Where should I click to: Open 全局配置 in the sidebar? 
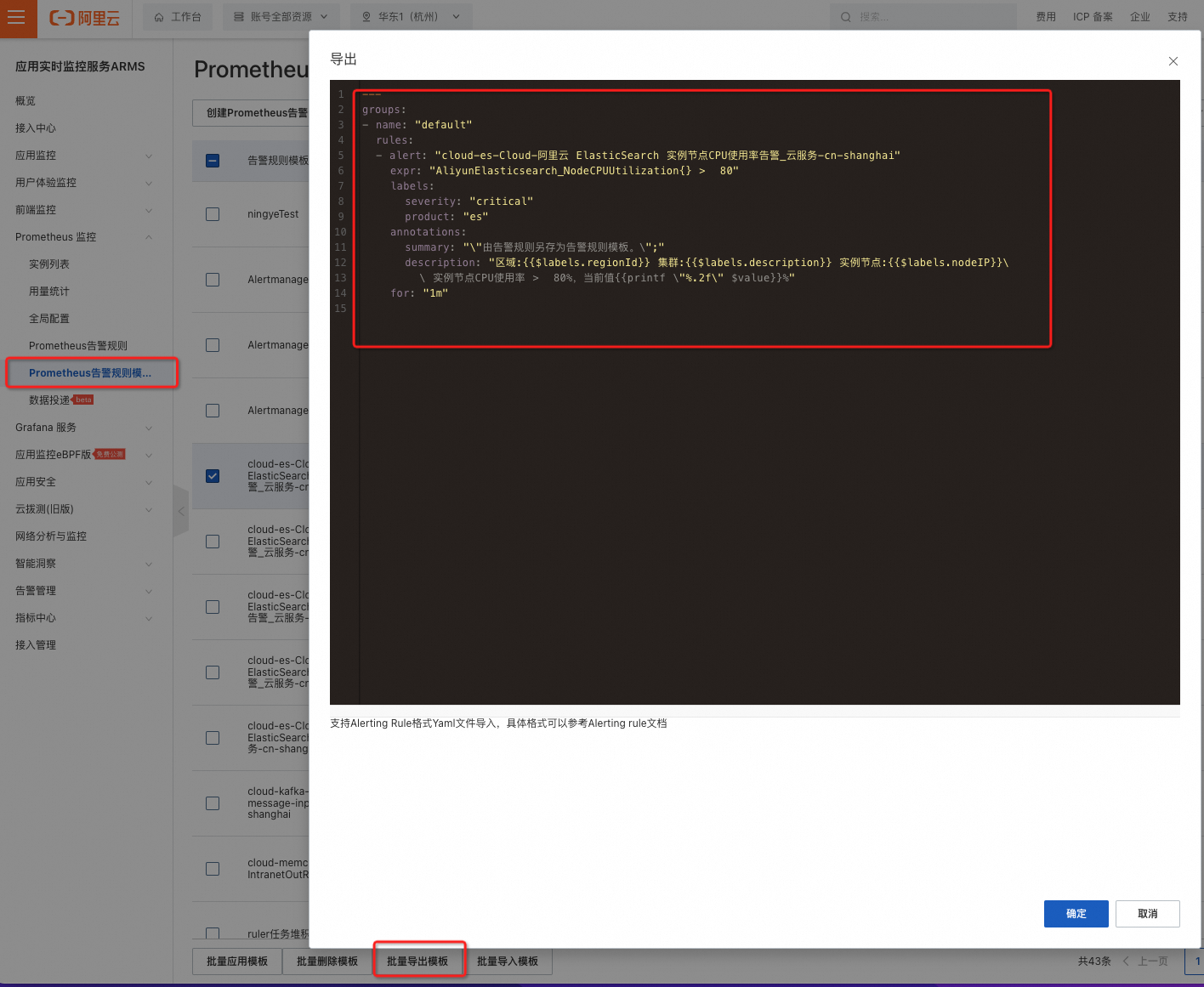pos(49,319)
